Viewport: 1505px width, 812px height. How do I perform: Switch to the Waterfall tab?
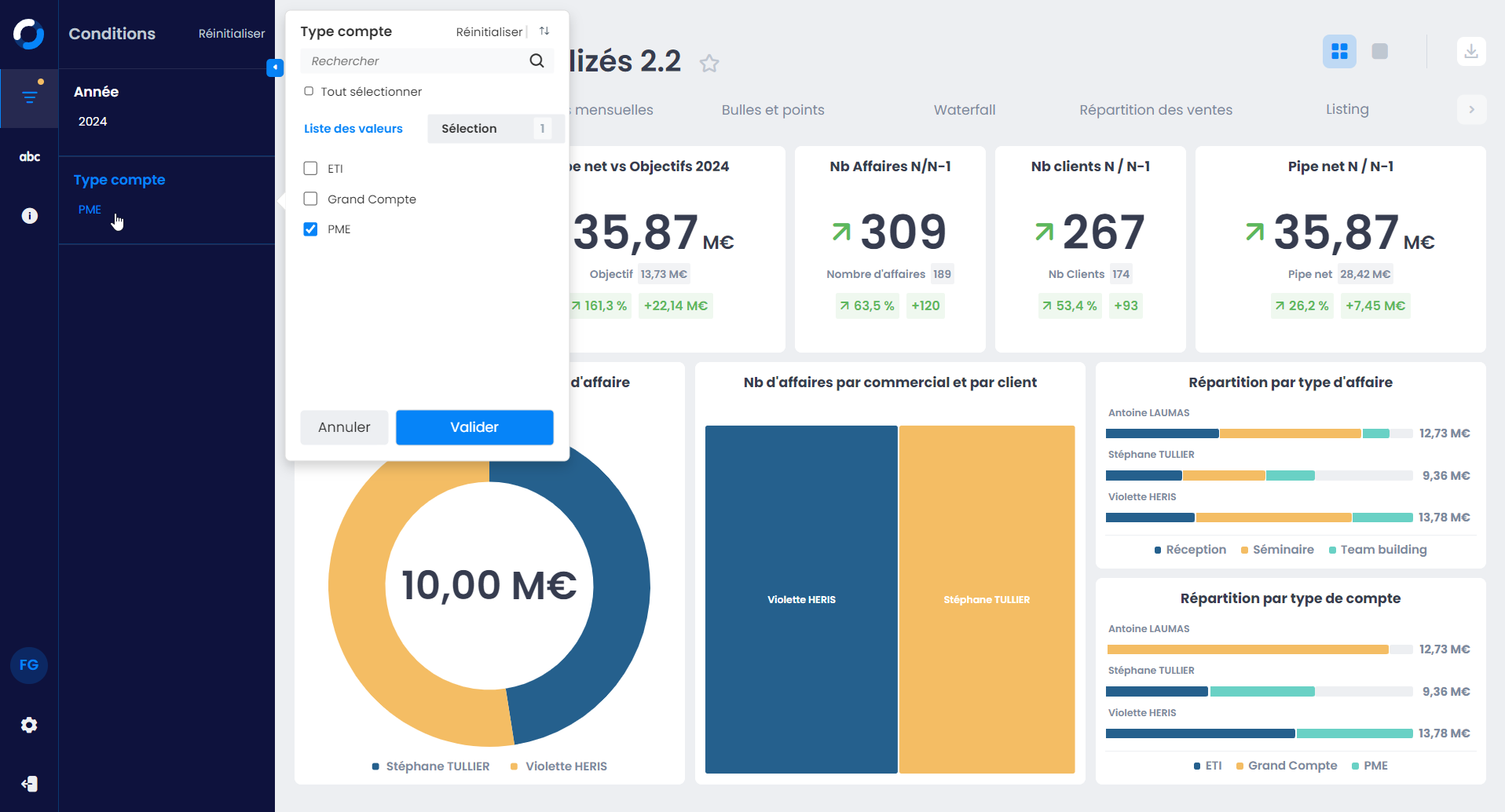click(964, 110)
